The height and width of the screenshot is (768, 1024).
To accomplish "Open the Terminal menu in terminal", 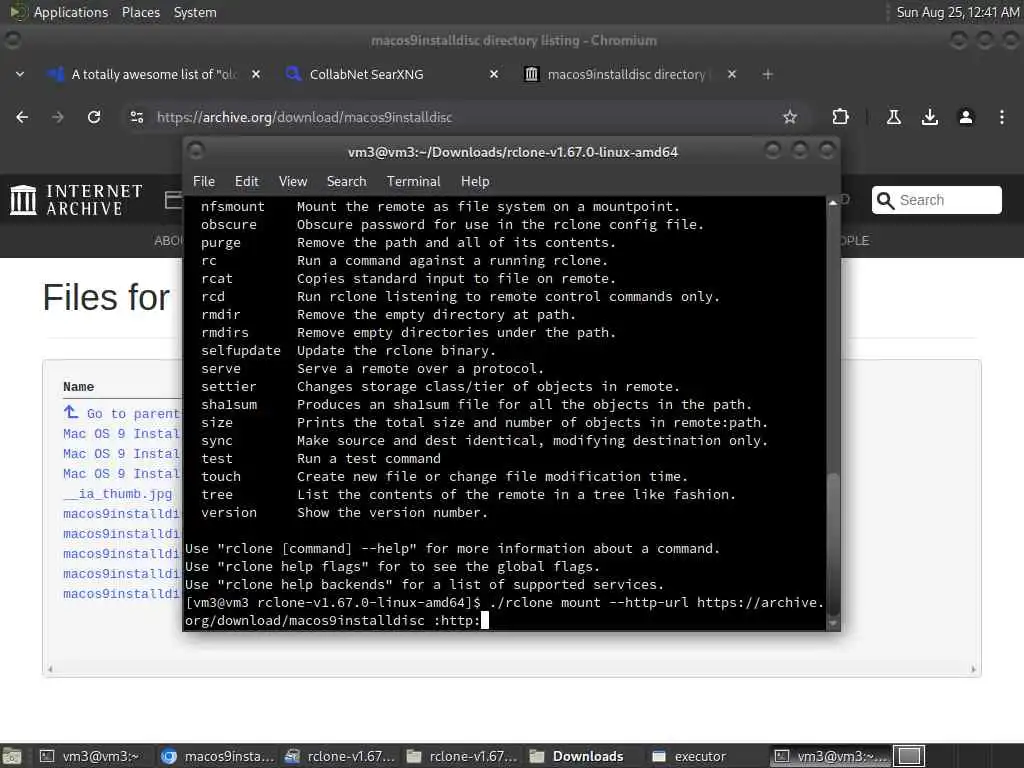I will (x=413, y=182).
